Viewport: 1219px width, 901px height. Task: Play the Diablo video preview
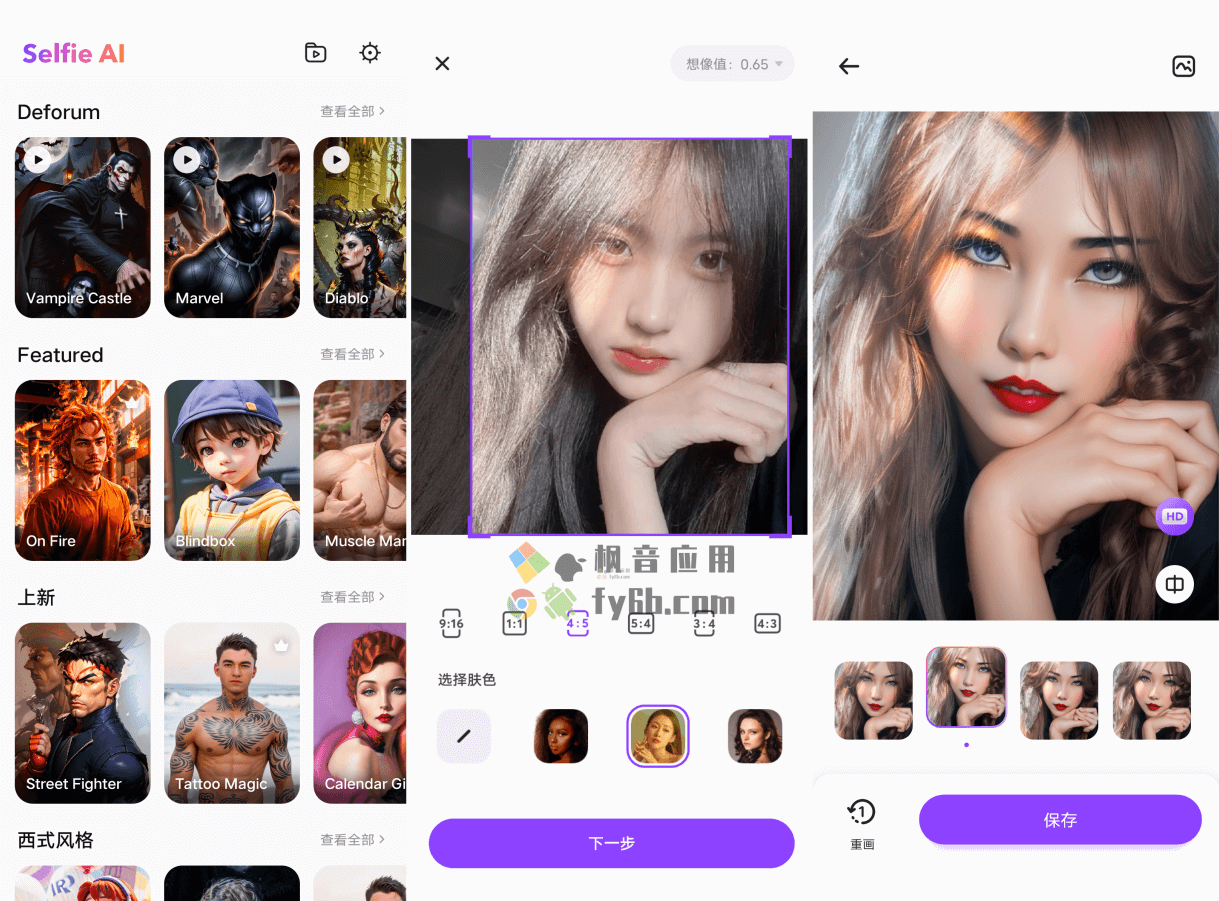(x=336, y=159)
